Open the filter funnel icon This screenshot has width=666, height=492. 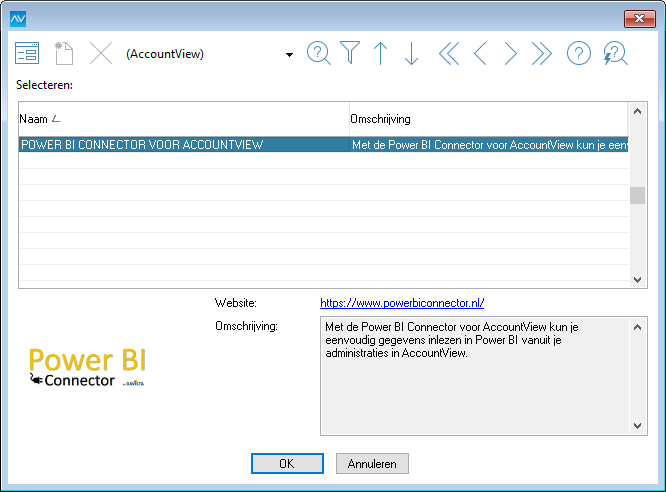350,53
